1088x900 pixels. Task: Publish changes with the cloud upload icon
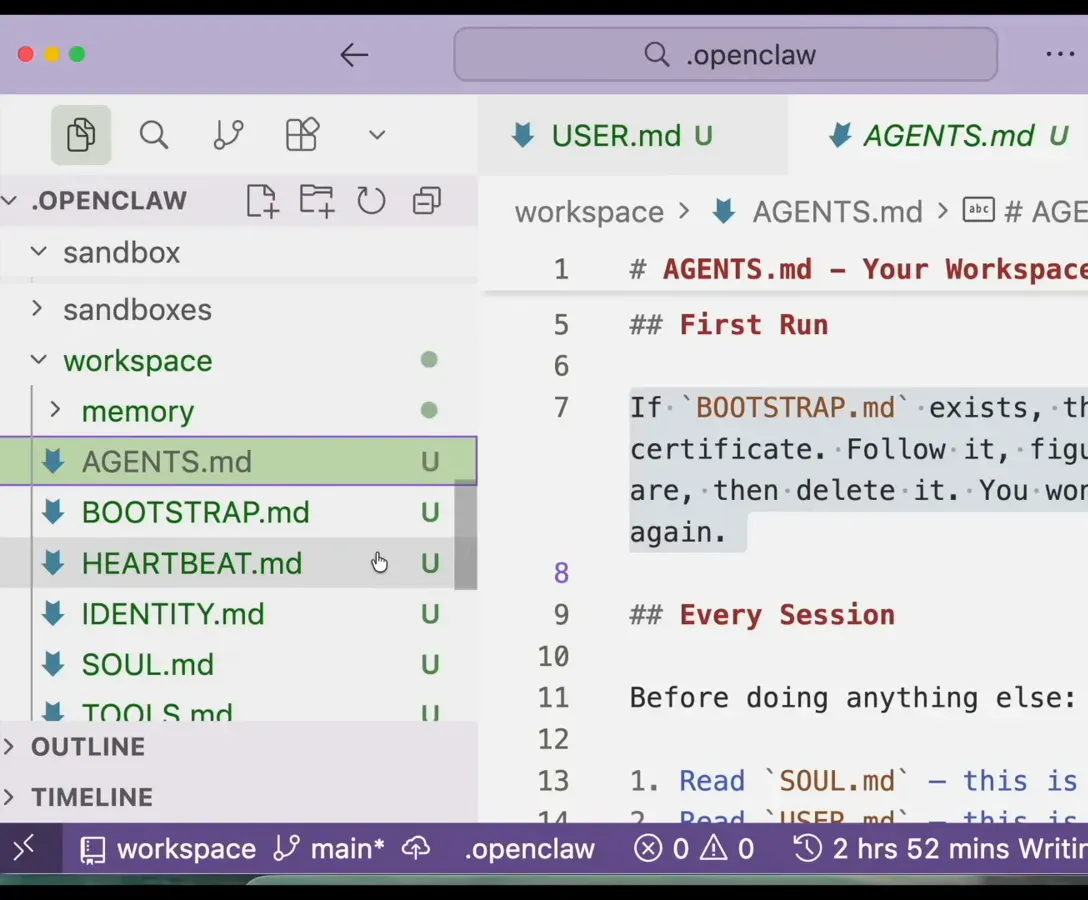coord(416,849)
